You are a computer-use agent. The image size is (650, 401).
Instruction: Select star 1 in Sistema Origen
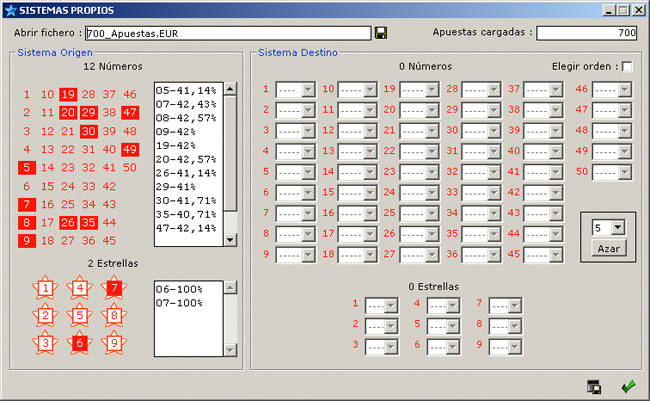pyautogui.click(x=45, y=288)
